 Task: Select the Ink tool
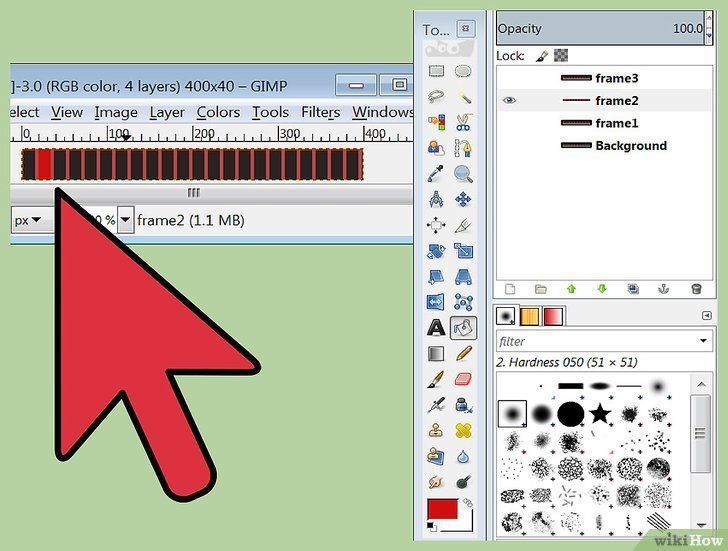click(x=463, y=405)
